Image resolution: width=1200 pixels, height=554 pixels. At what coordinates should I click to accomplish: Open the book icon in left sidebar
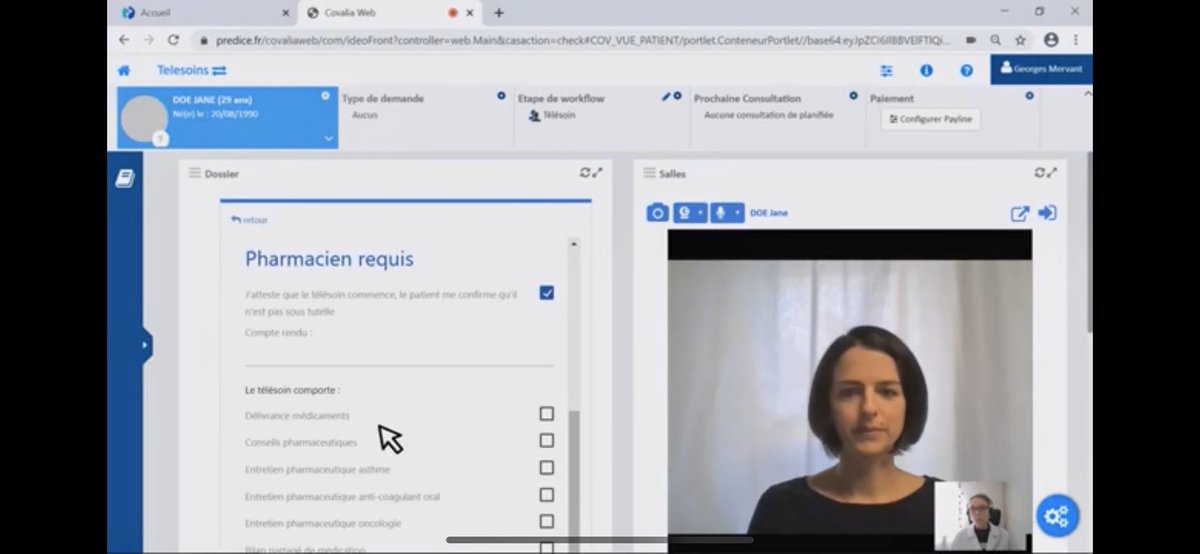tap(124, 178)
